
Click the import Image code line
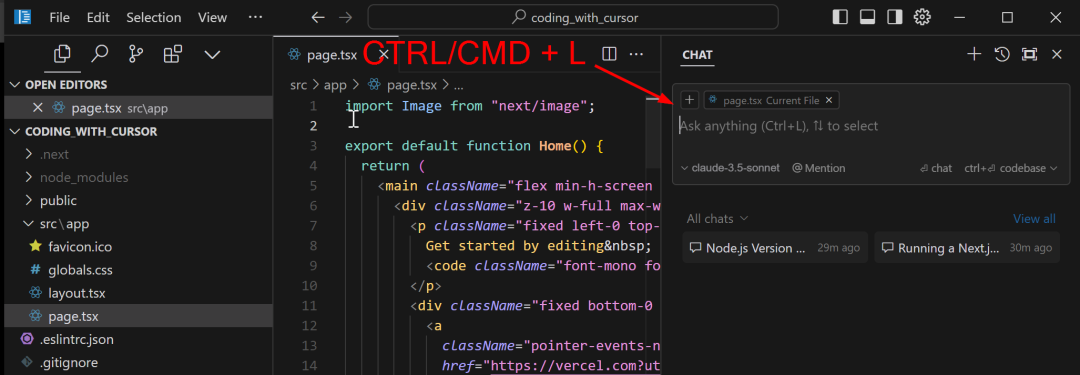[470, 105]
